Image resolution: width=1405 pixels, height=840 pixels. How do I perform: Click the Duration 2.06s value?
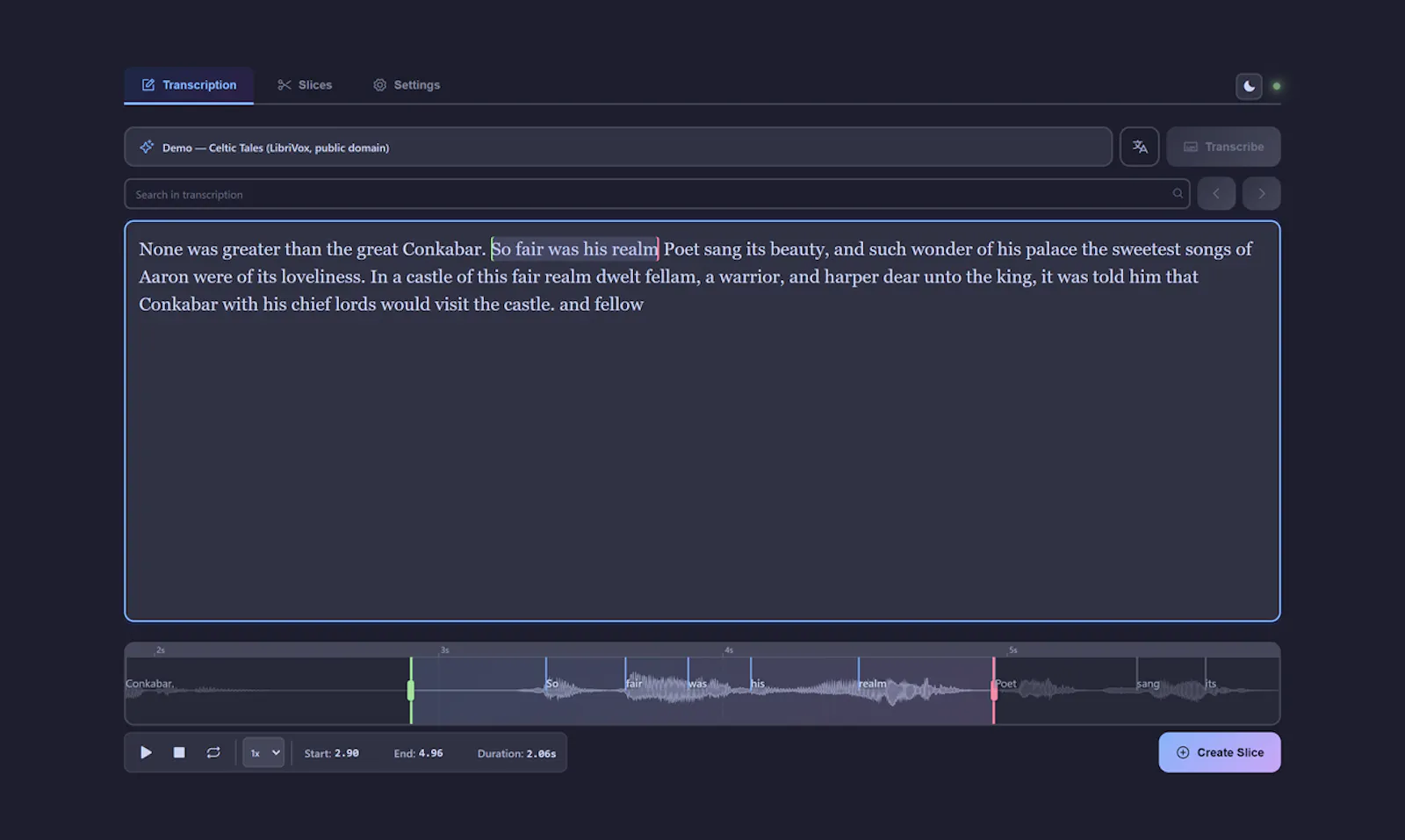pos(541,753)
